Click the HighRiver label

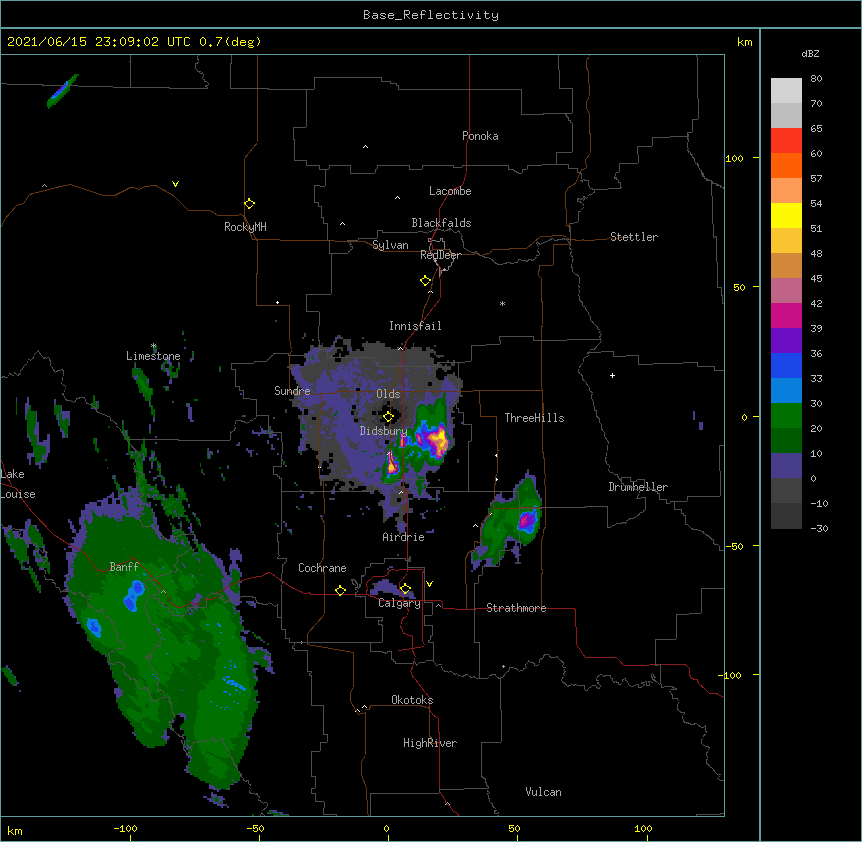[x=430, y=743]
